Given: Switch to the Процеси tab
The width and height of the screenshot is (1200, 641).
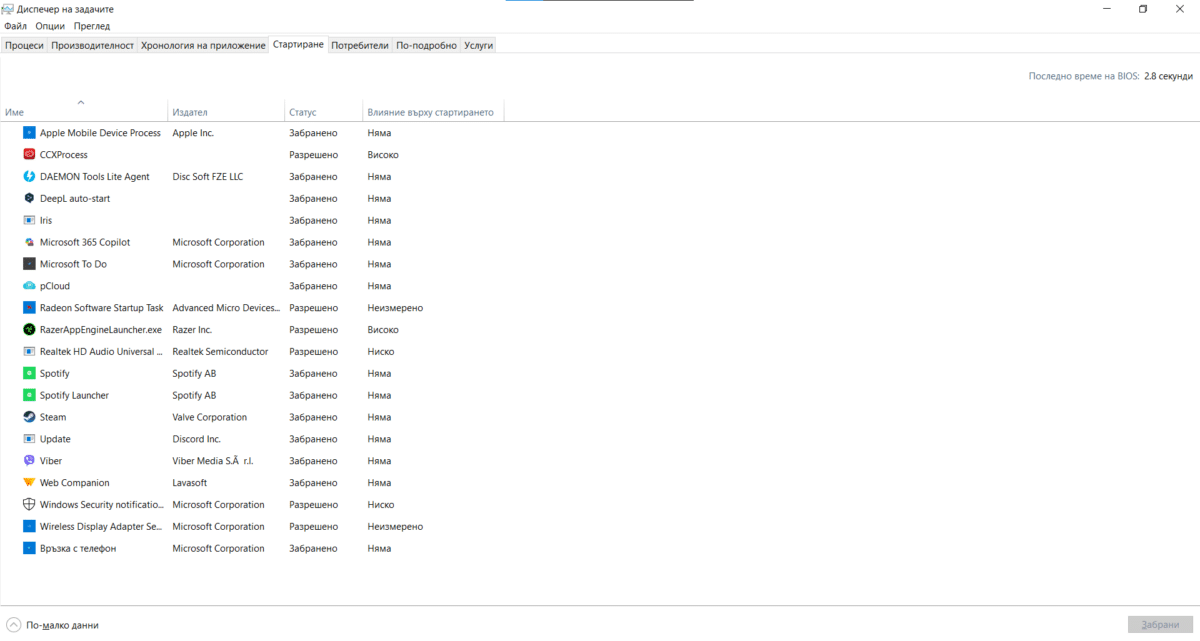Looking at the screenshot, I should [24, 46].
